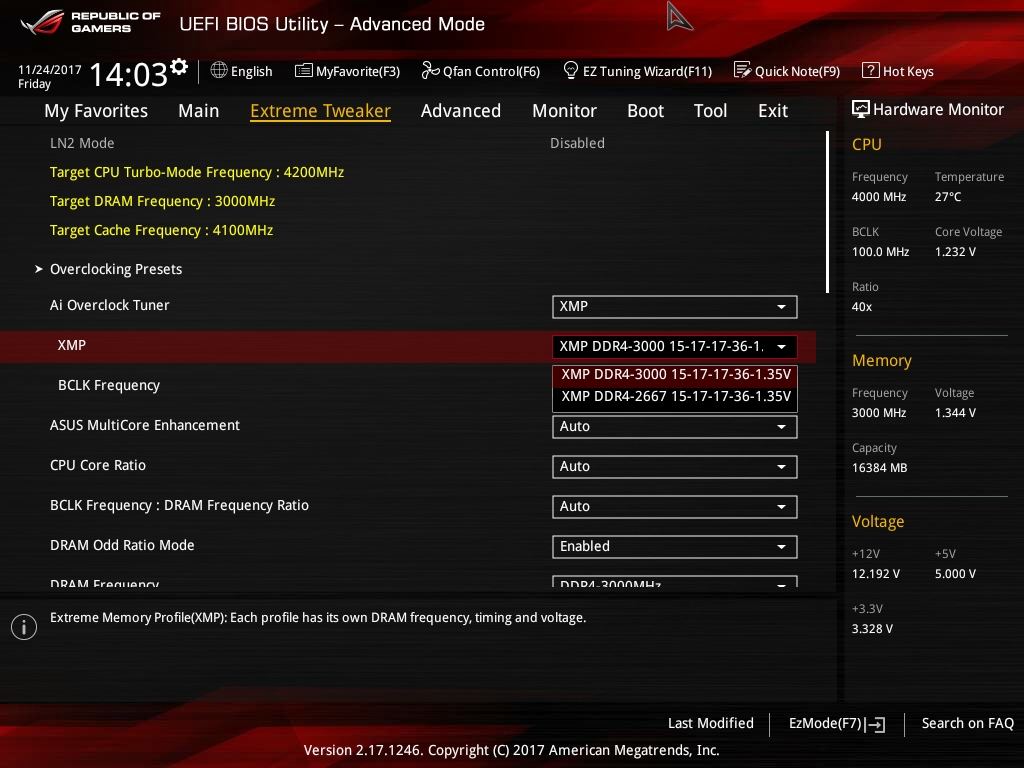This screenshot has height=768, width=1024.
Task: Open BCLK : DRAM Frequency Ratio dropdown
Action: click(x=675, y=507)
